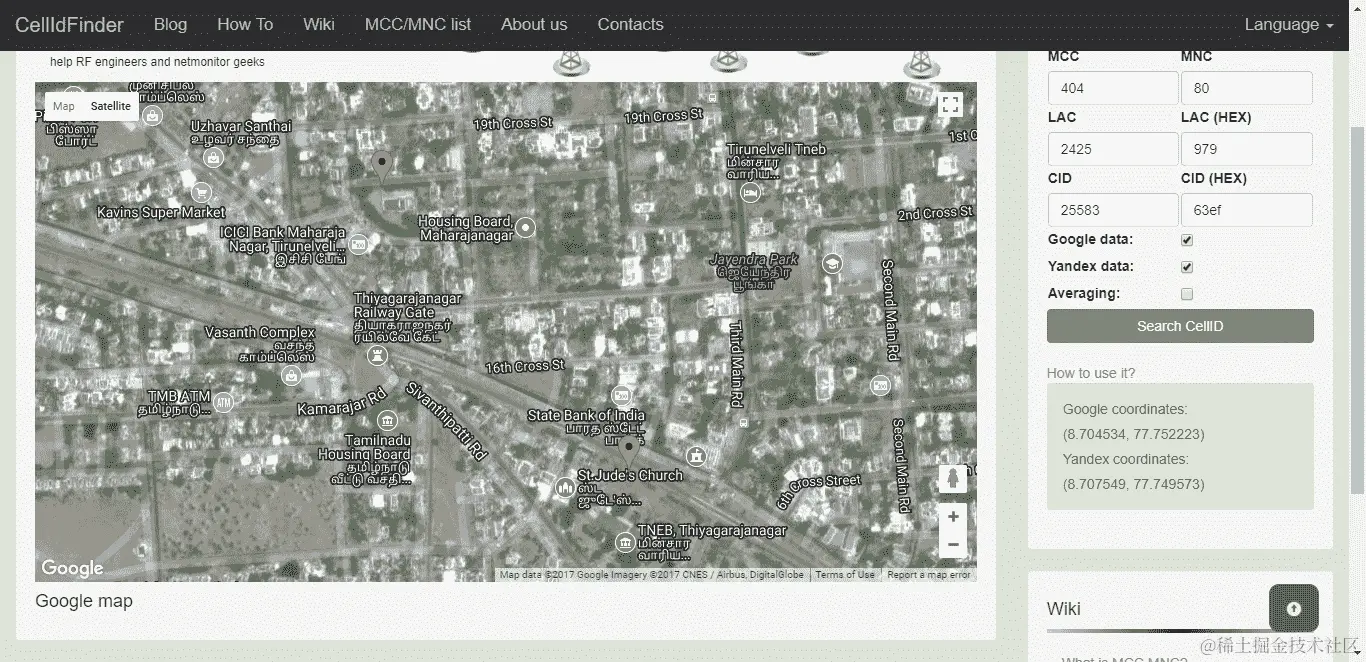1366x662 pixels.
Task: Open the Blog page
Action: pos(170,25)
